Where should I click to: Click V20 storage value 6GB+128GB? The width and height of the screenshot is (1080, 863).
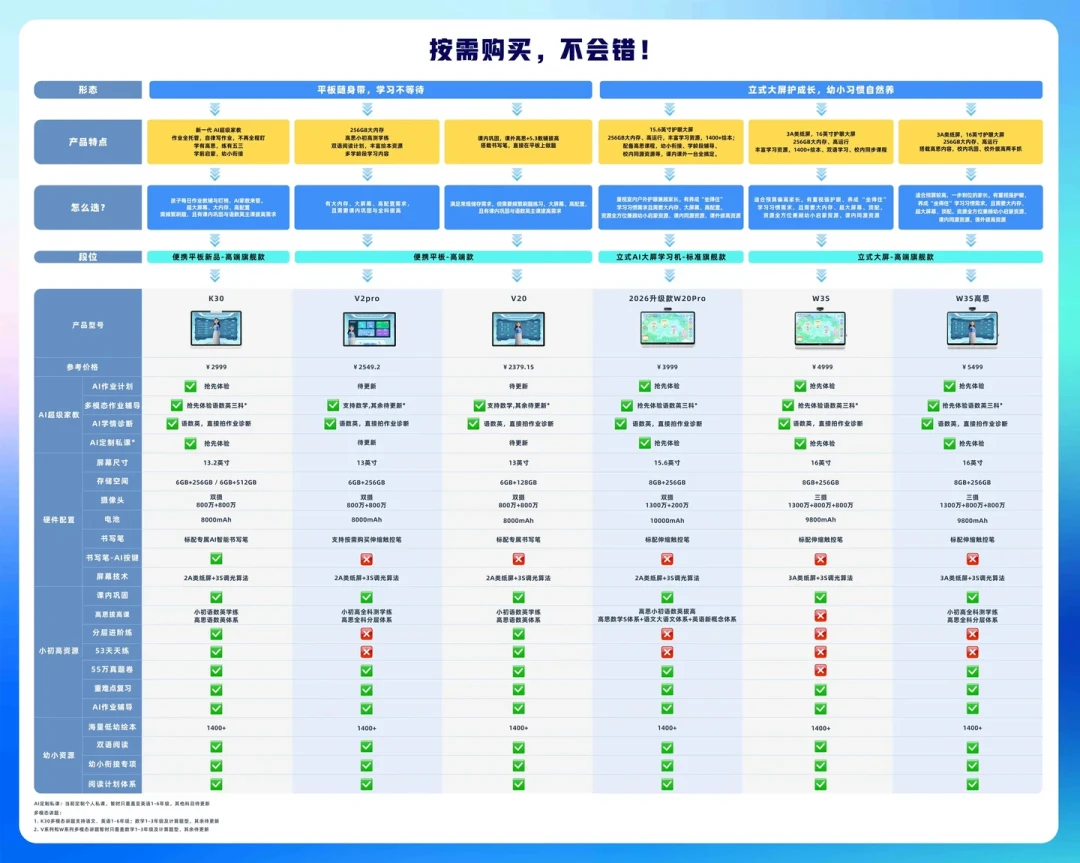click(x=519, y=482)
